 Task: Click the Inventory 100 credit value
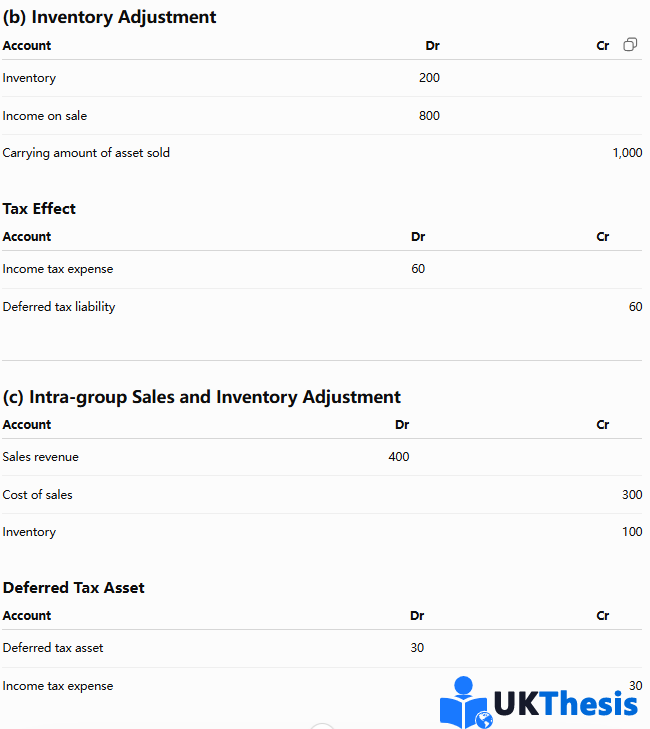tap(632, 531)
